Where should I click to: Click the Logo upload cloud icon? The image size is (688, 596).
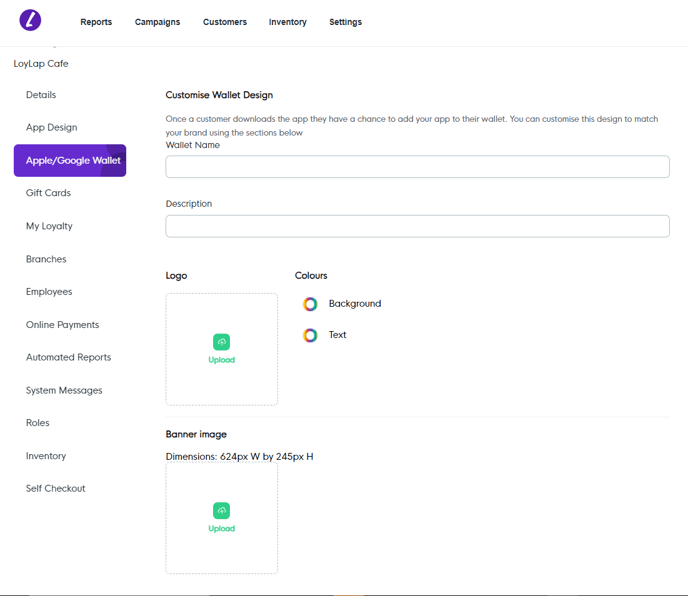(222, 342)
